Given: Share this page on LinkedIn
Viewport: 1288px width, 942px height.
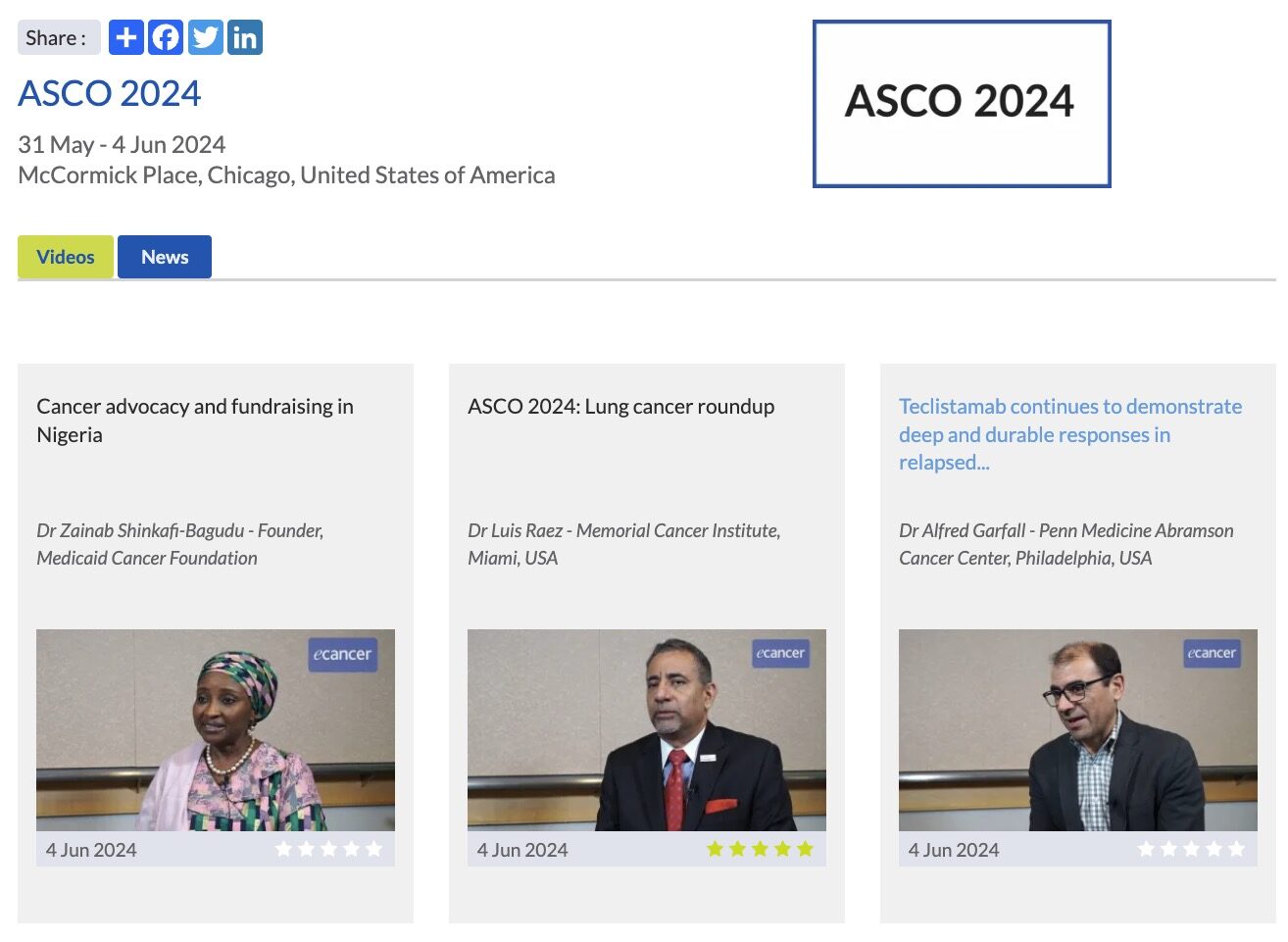Looking at the screenshot, I should (x=245, y=38).
